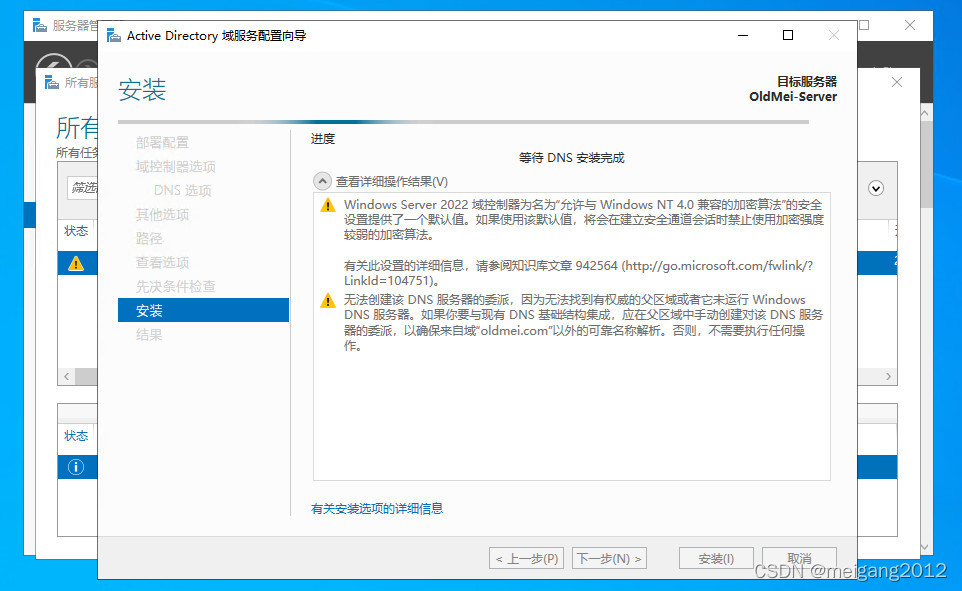The image size is (962, 591).
Task: Click the warning icon in background status list
Action: click(76, 264)
